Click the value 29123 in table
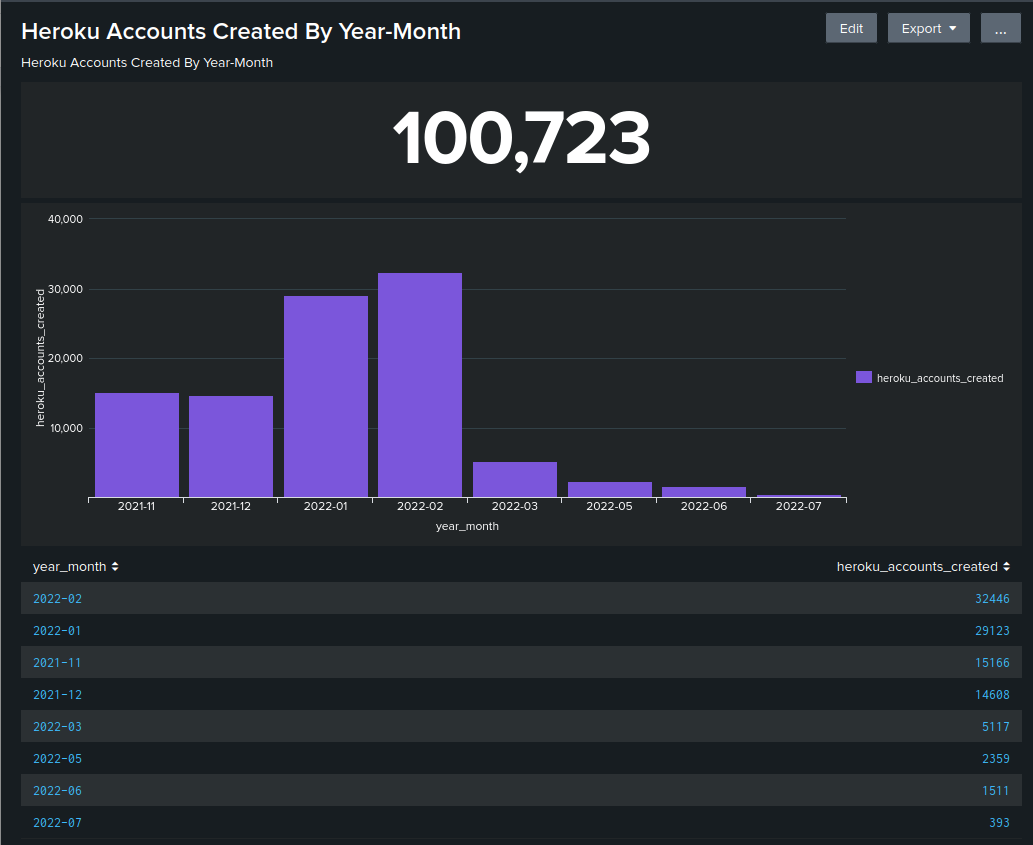The width and height of the screenshot is (1033, 845). [x=992, y=631]
